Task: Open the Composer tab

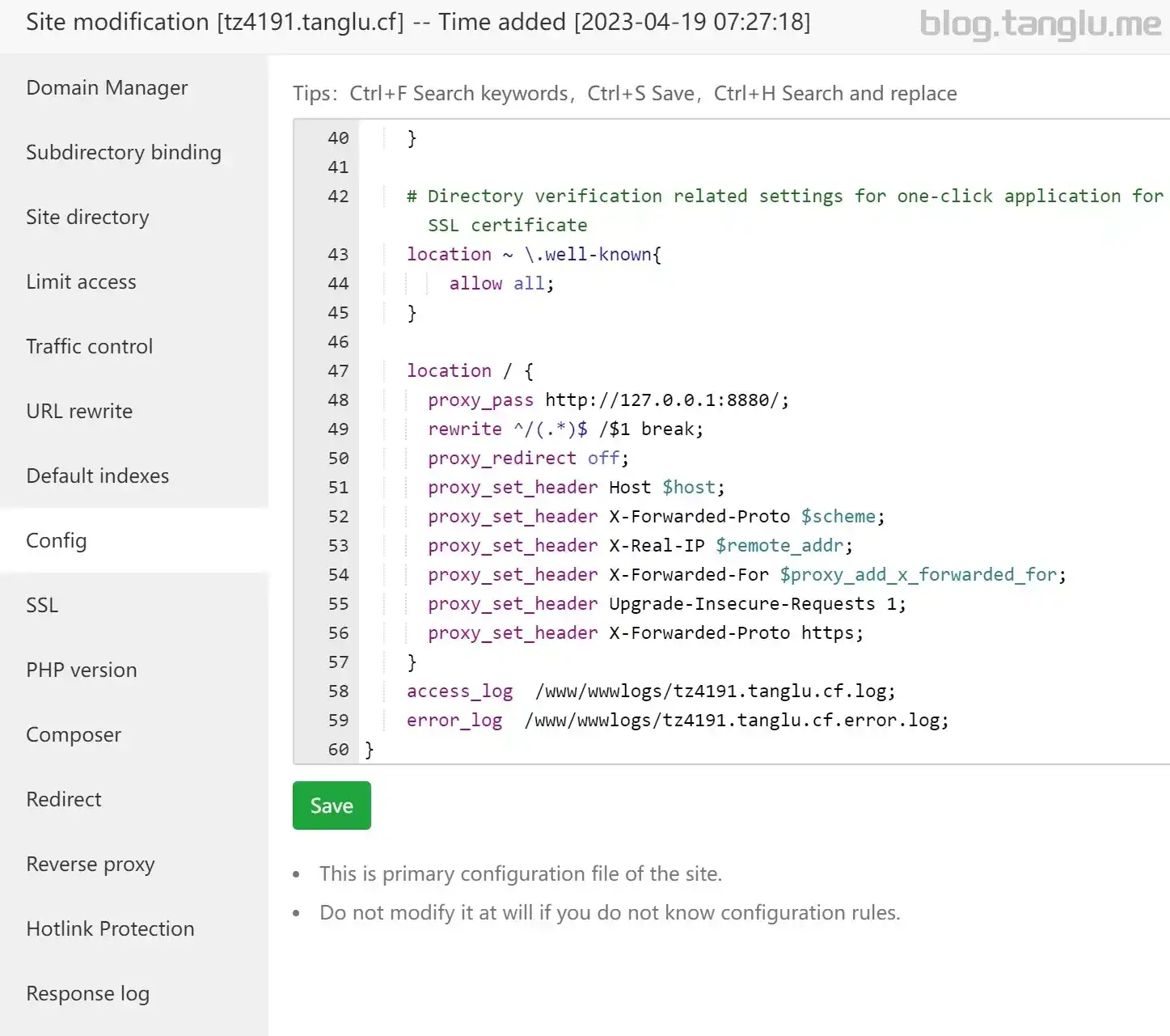Action: tap(74, 734)
